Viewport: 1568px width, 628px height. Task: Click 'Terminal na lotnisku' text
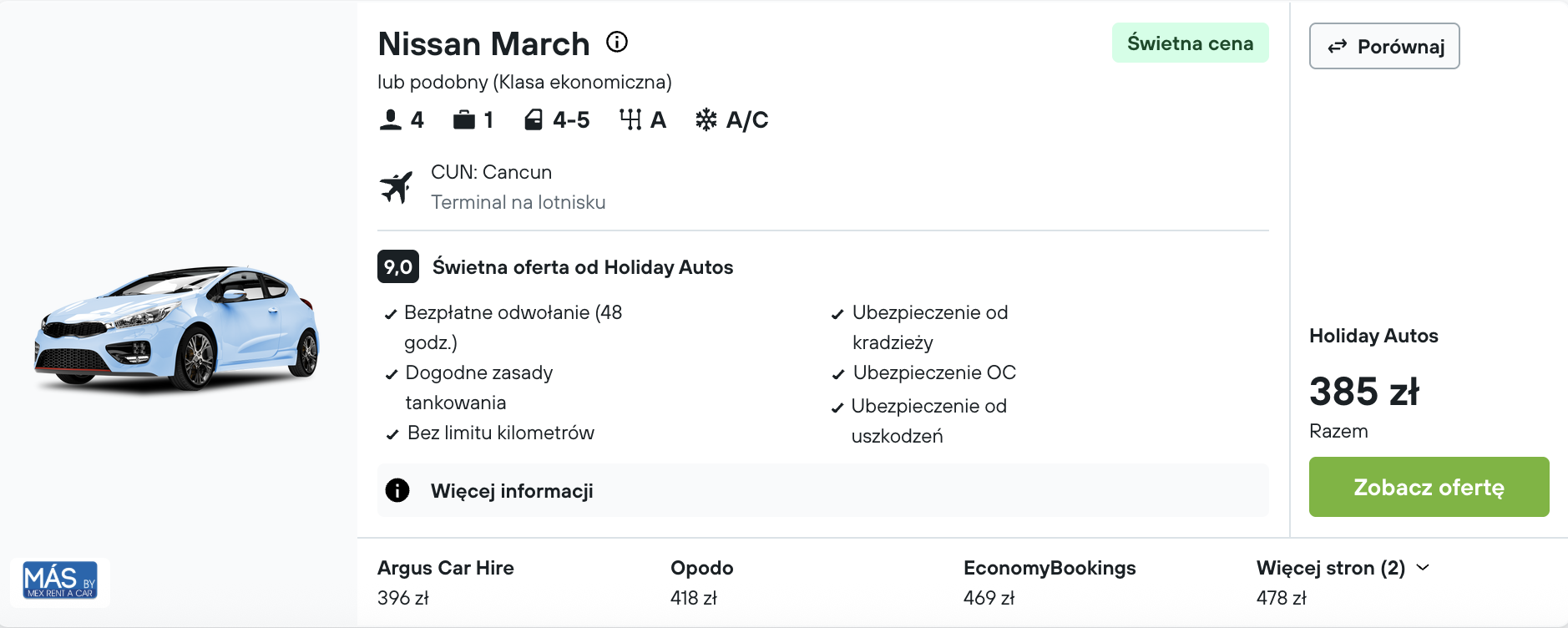pyautogui.click(x=518, y=202)
